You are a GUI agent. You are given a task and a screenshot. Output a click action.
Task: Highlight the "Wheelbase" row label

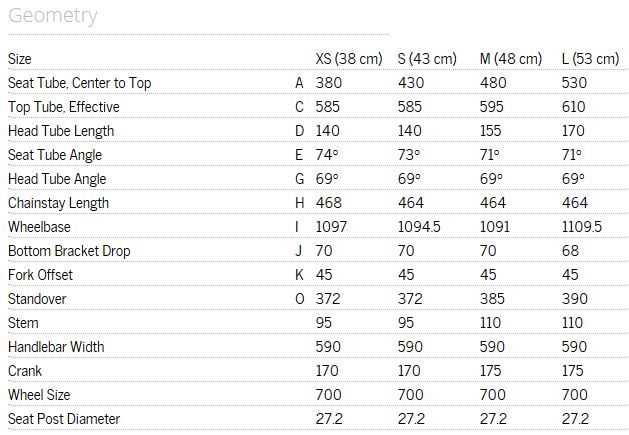coord(39,227)
